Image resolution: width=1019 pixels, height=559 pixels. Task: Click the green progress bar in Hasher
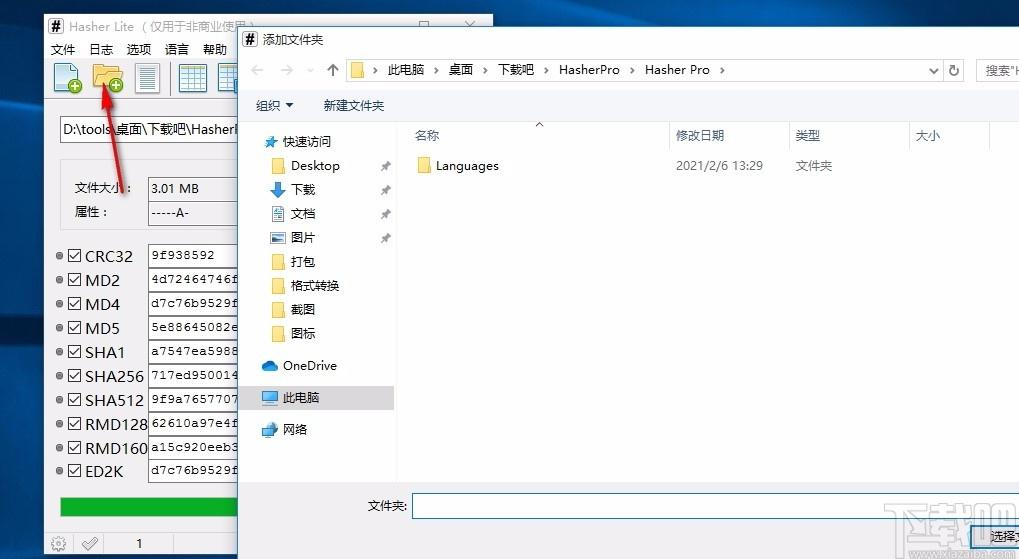pyautogui.click(x=149, y=507)
